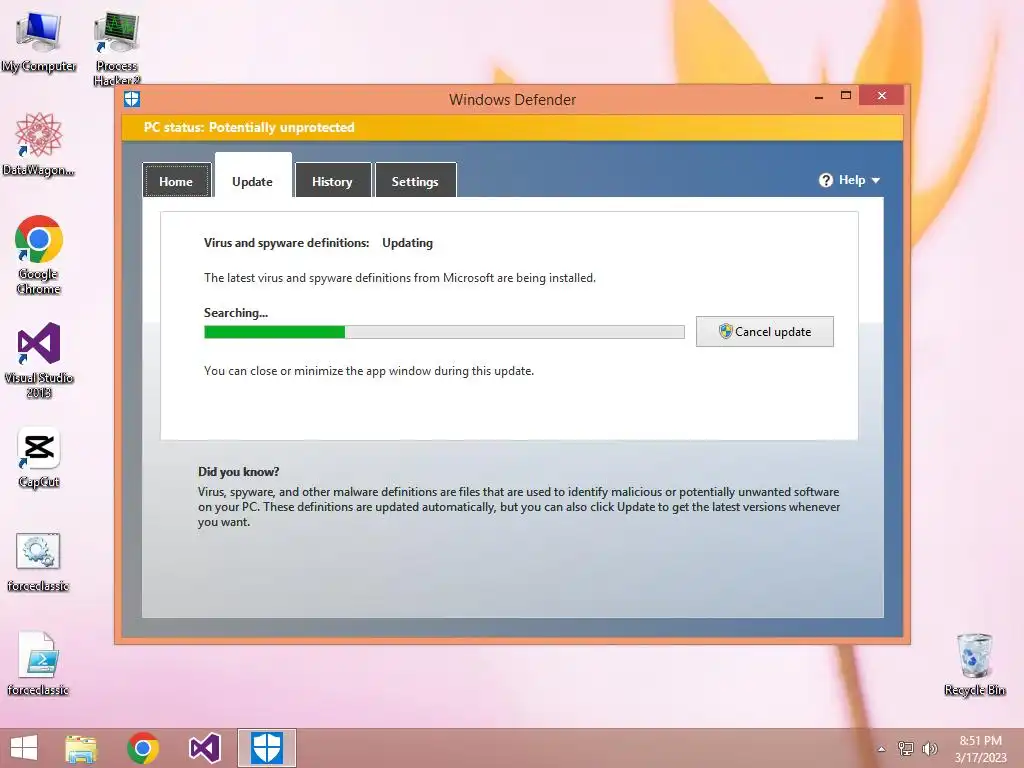The height and width of the screenshot is (768, 1024).
Task: Open Visual Studio 2013 desktop shortcut
Action: pos(39,359)
